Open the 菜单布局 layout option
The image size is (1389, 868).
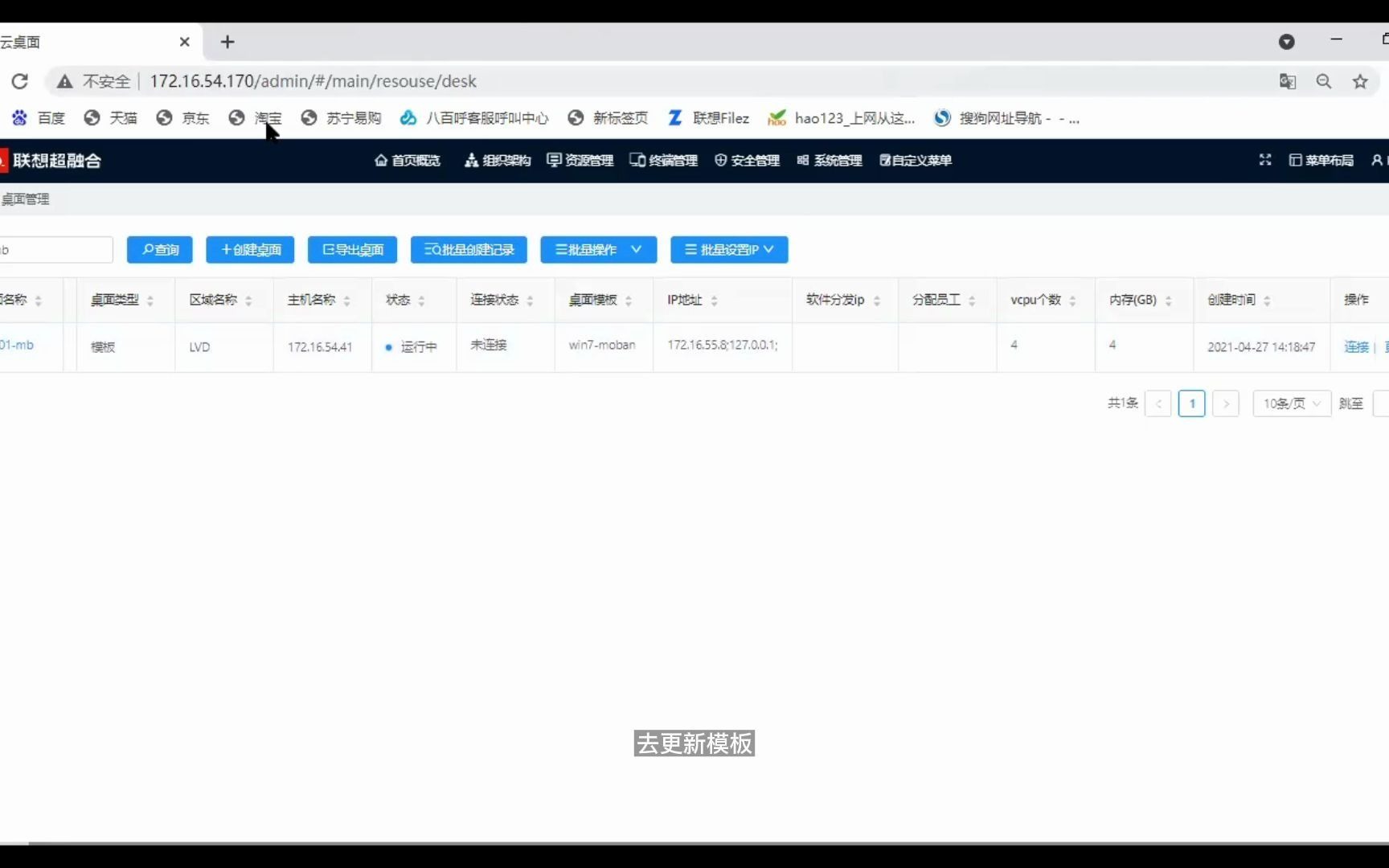pyautogui.click(x=1321, y=160)
